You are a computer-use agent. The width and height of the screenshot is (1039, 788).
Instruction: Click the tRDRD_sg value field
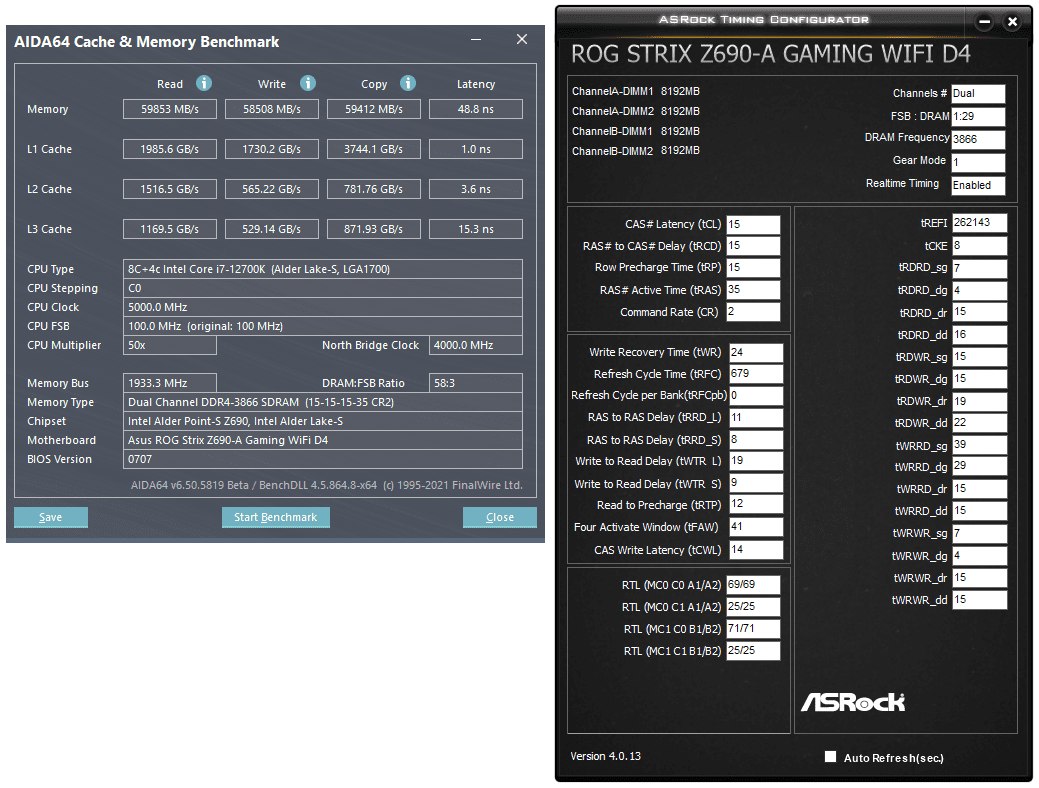[979, 268]
